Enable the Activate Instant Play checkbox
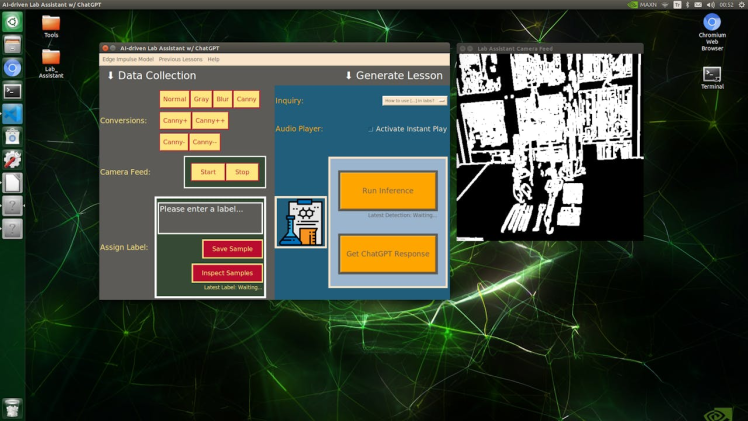Viewport: 748px width, 421px height. pyautogui.click(x=370, y=129)
